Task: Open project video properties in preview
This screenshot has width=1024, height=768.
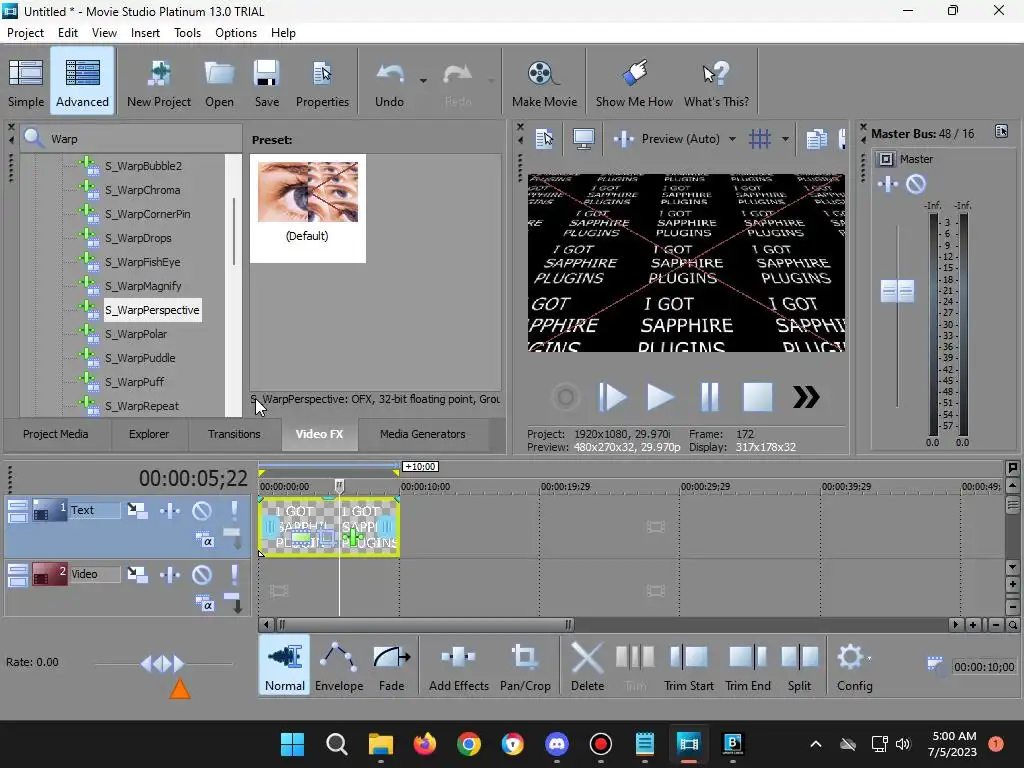Action: point(544,138)
